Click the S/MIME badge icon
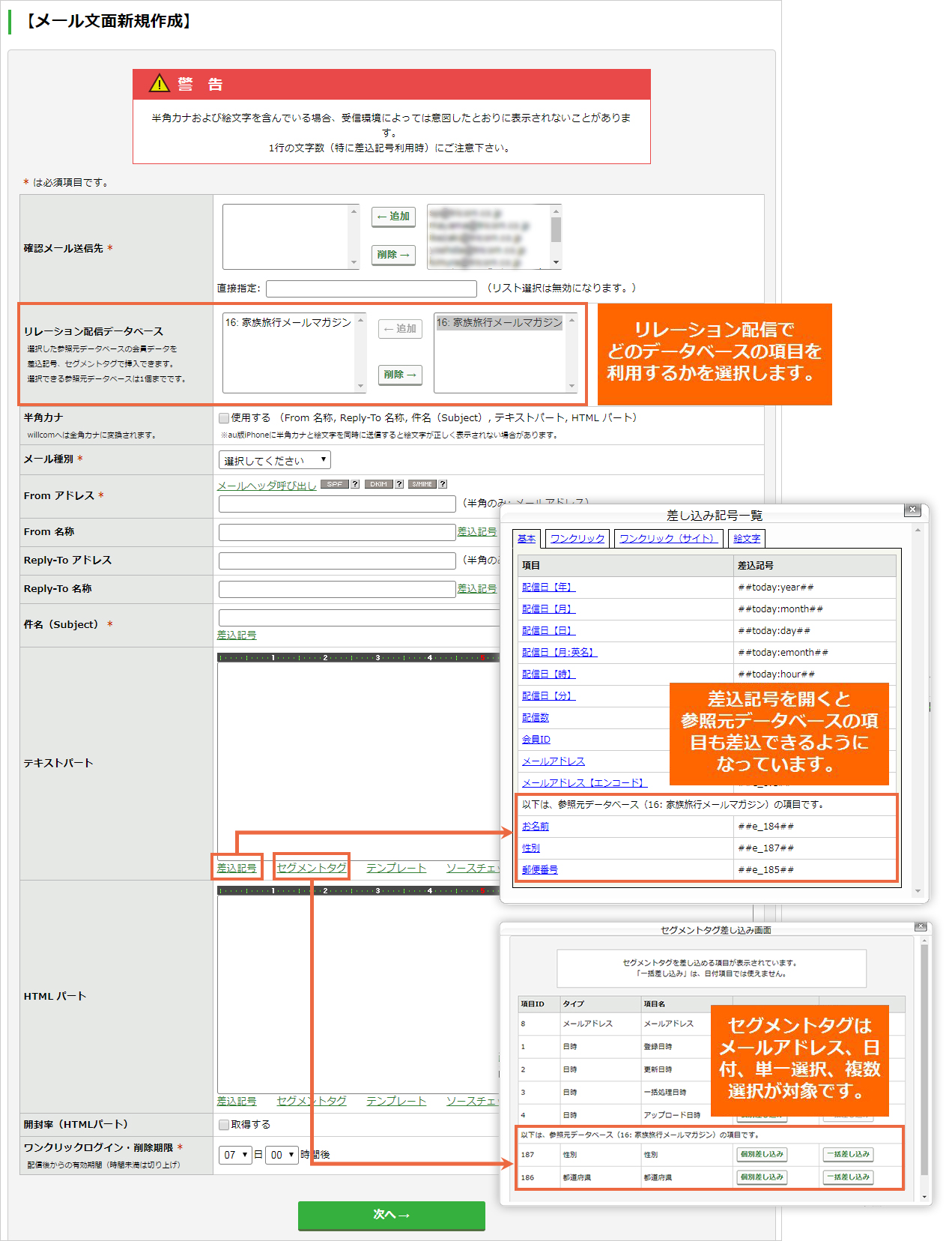The height and width of the screenshot is (1241, 952). (x=422, y=484)
